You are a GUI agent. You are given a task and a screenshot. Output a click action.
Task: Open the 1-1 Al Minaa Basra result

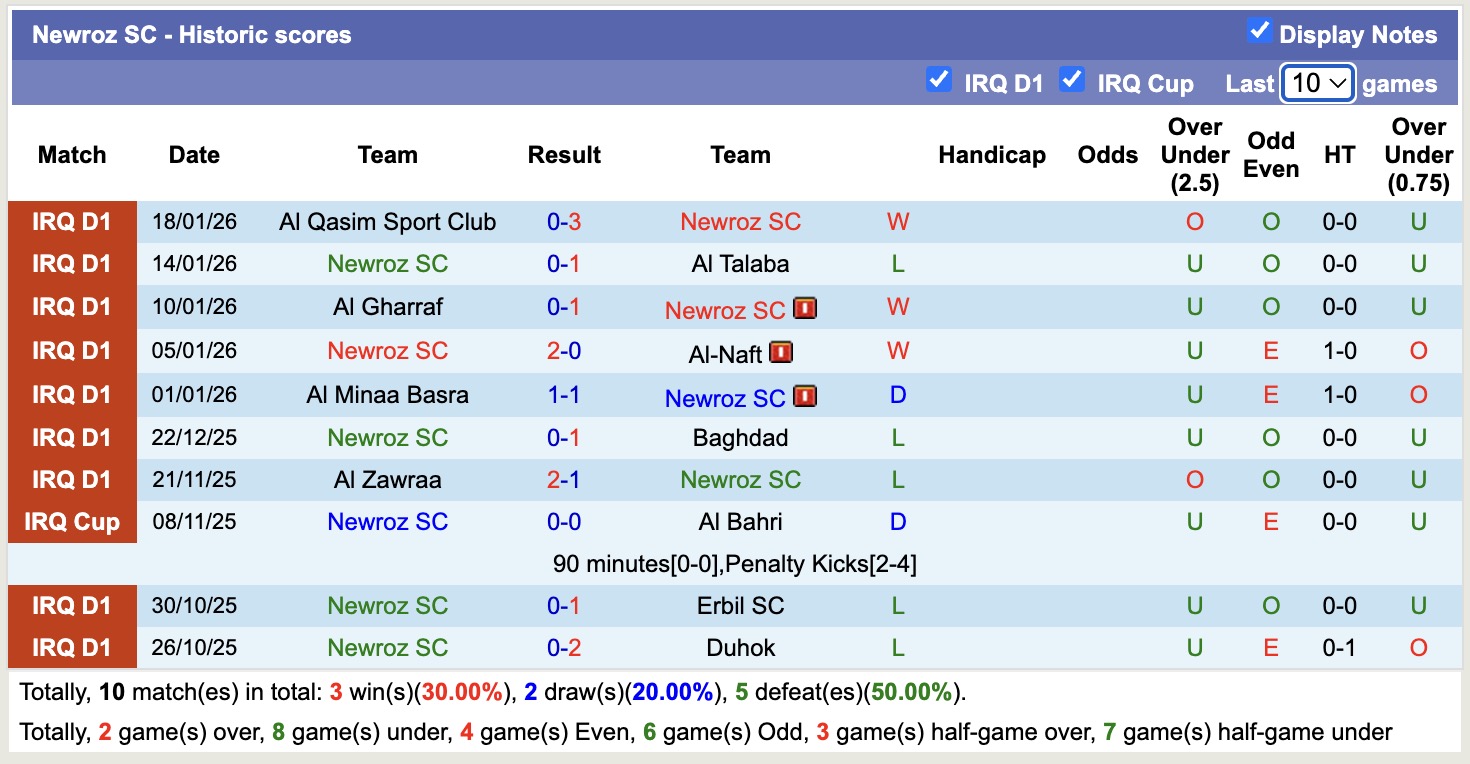pos(564,395)
